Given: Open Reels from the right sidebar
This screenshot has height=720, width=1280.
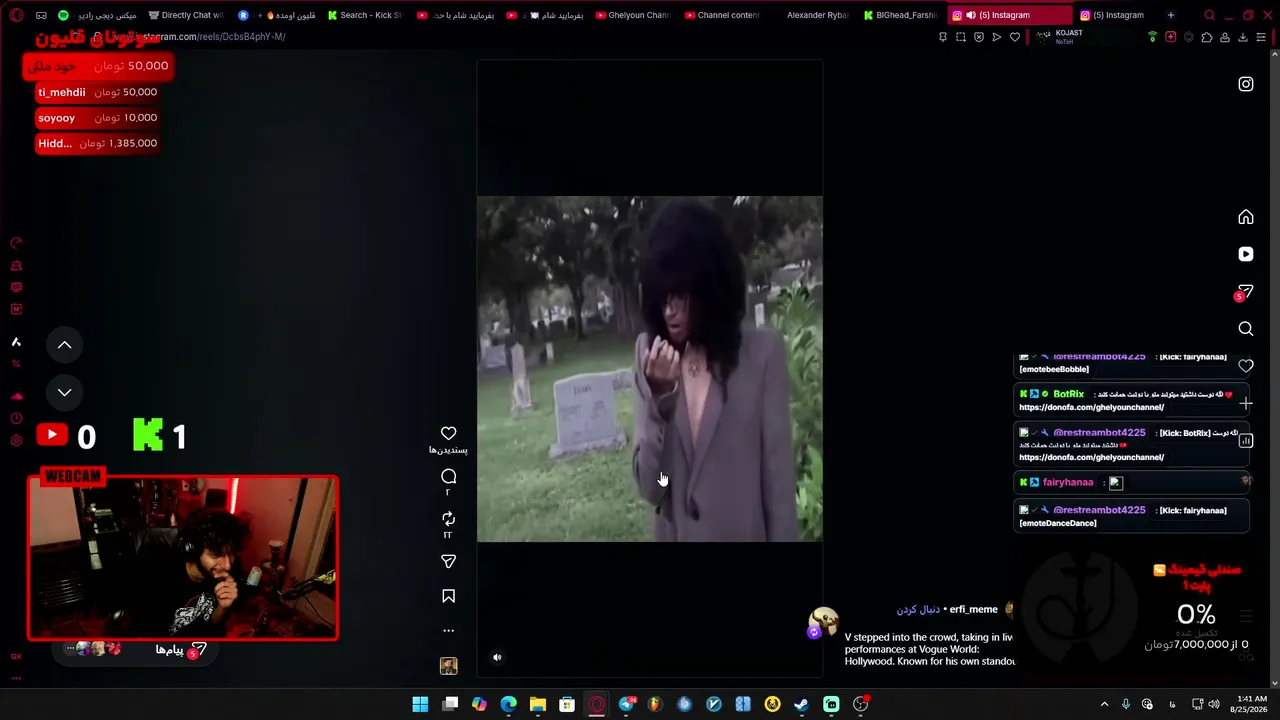Looking at the screenshot, I should click(1245, 254).
